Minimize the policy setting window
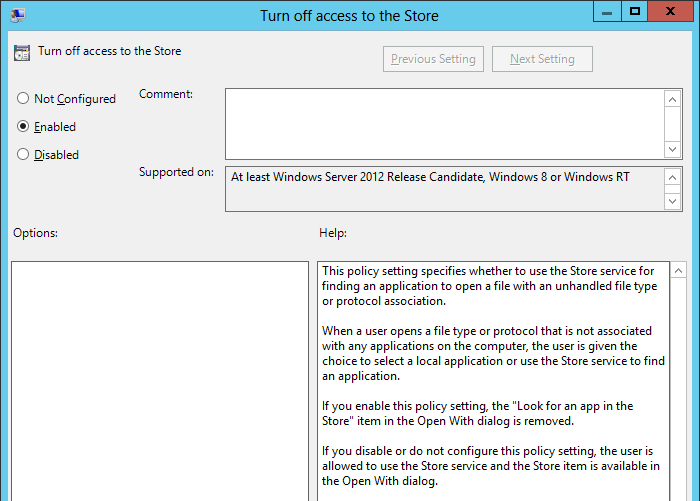Viewport: 700px width, 501px height. click(x=606, y=12)
